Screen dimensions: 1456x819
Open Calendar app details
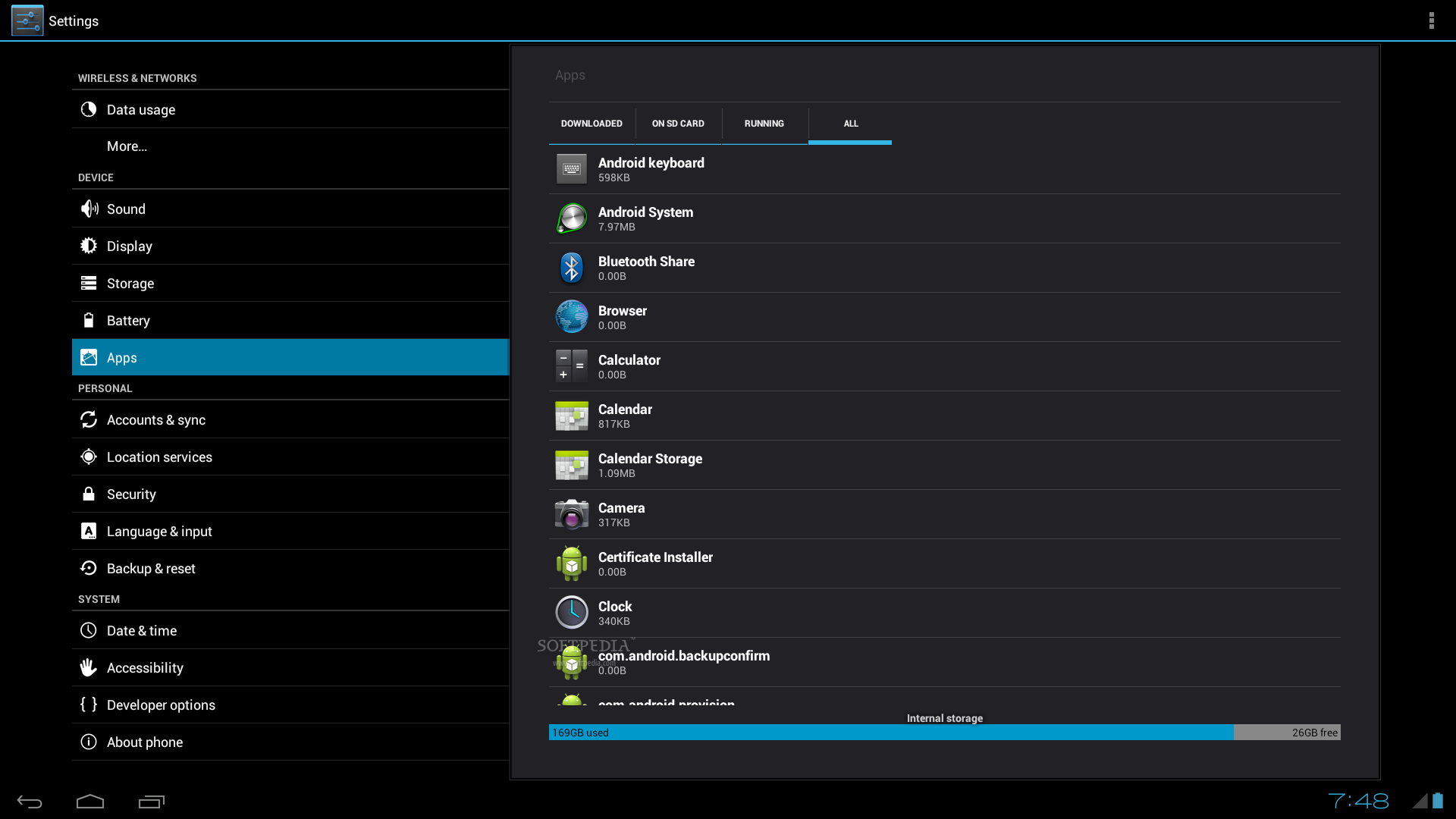945,416
